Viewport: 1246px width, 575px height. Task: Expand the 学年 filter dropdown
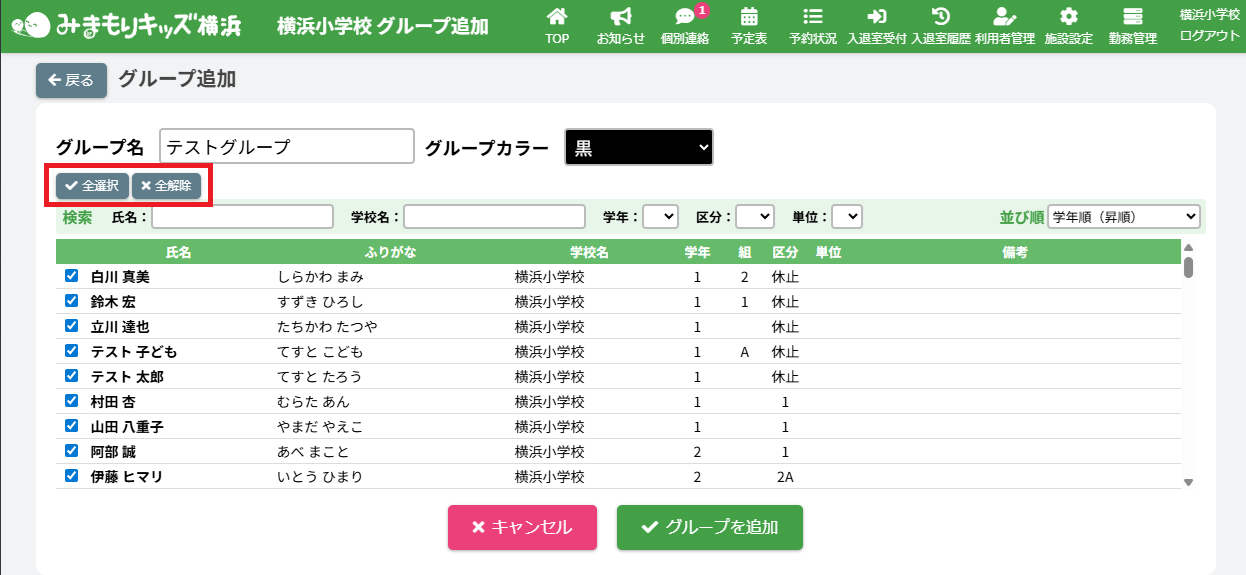coord(660,217)
